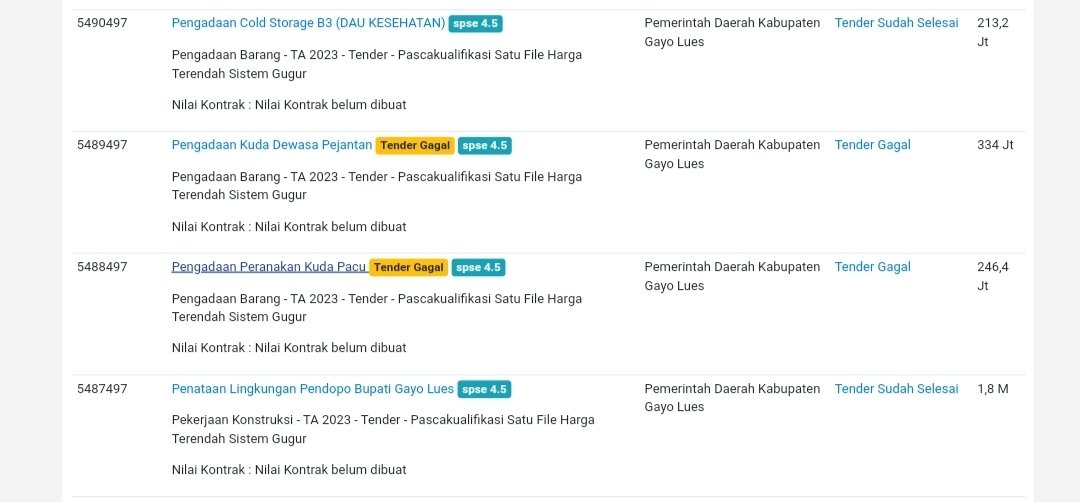1080x502 pixels.
Task: Click Tender Gagal status link for Kuda Dewasa Pejantan
Action: click(872, 145)
